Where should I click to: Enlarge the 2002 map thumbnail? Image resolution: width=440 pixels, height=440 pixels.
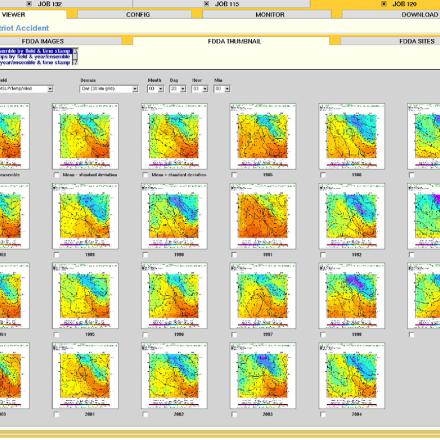pos(174,376)
